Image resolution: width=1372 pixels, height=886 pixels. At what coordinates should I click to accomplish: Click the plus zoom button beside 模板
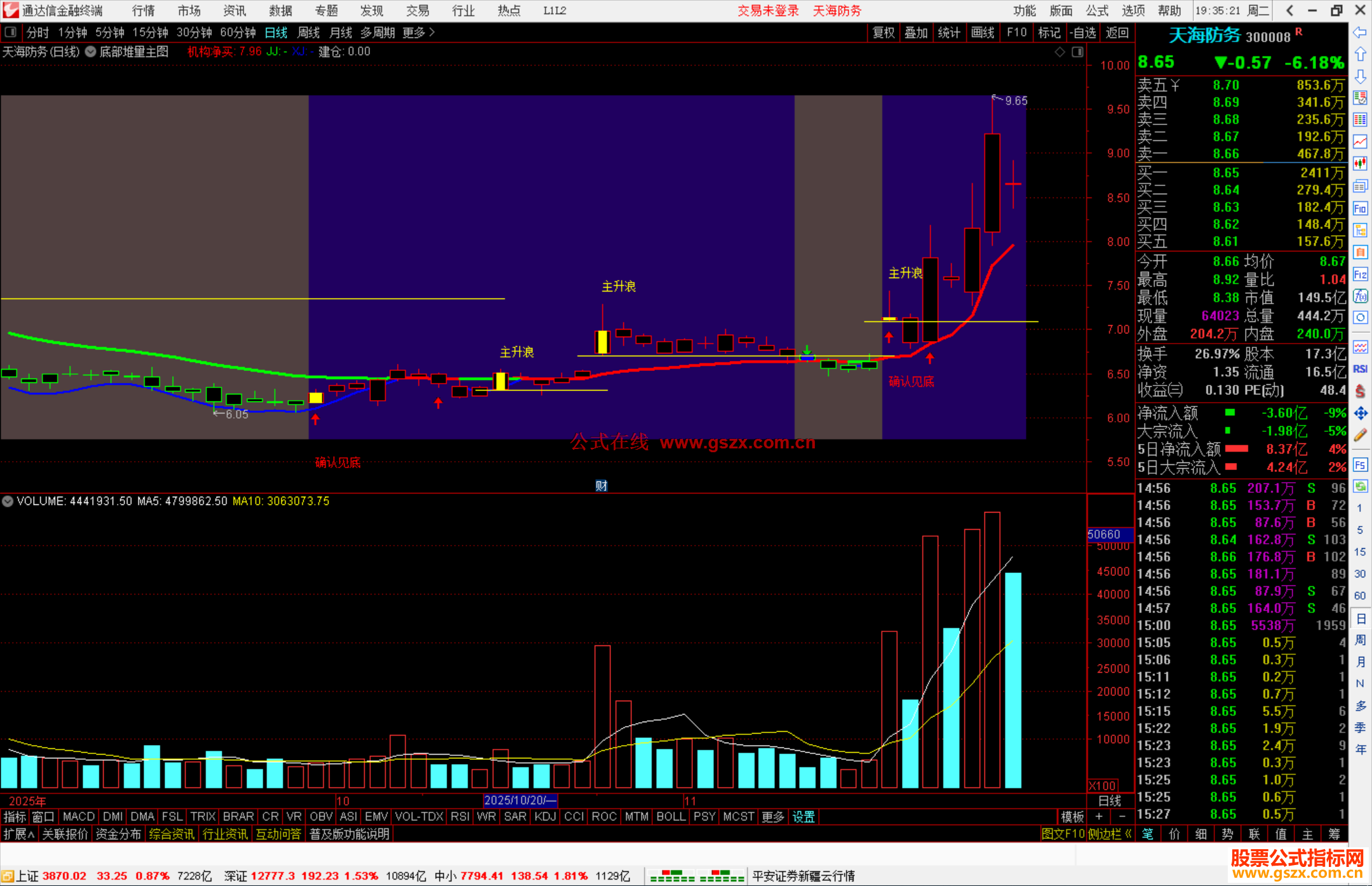point(1099,817)
